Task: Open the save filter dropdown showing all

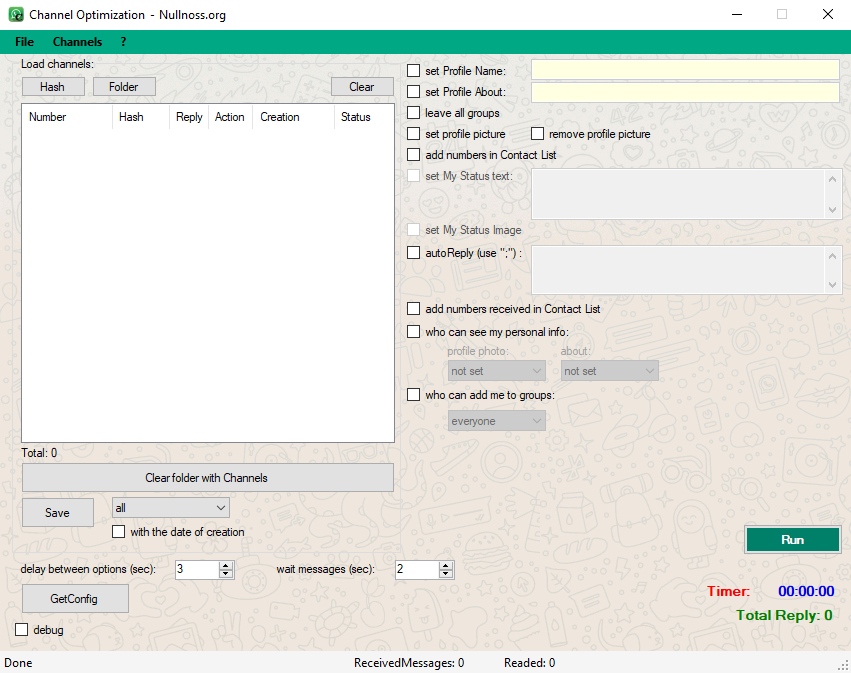Action: 171,508
